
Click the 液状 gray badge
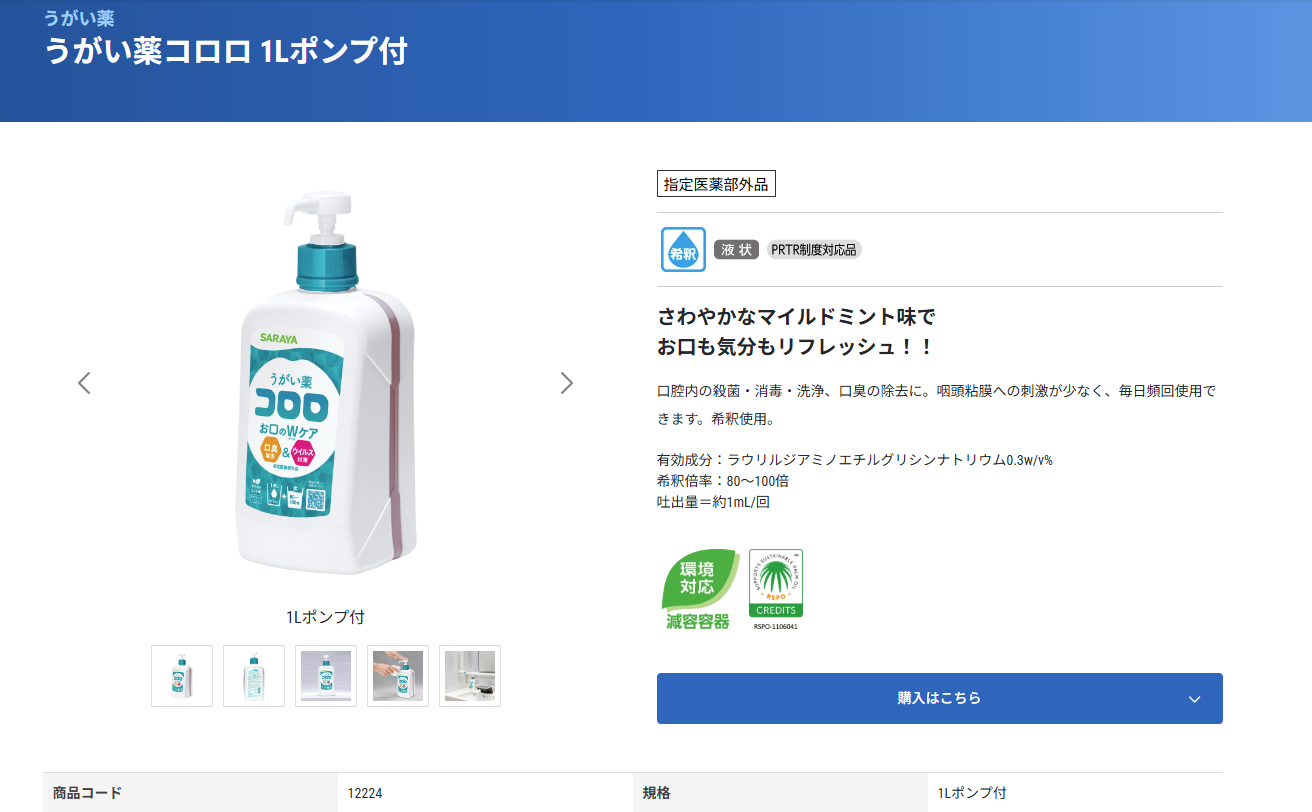(737, 250)
